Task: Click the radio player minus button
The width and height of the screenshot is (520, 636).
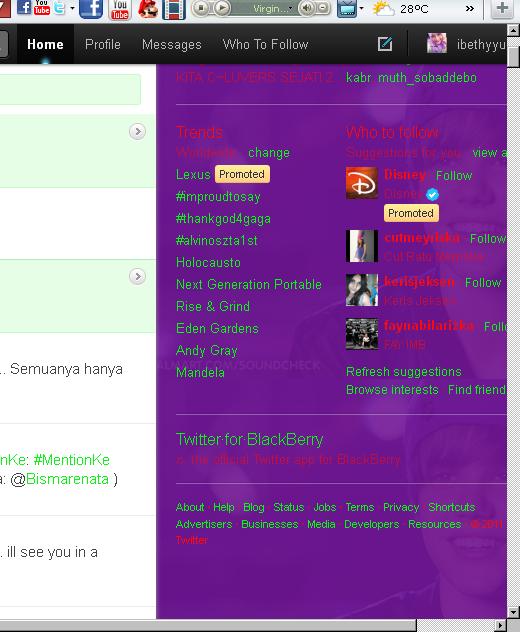Action: (323, 8)
